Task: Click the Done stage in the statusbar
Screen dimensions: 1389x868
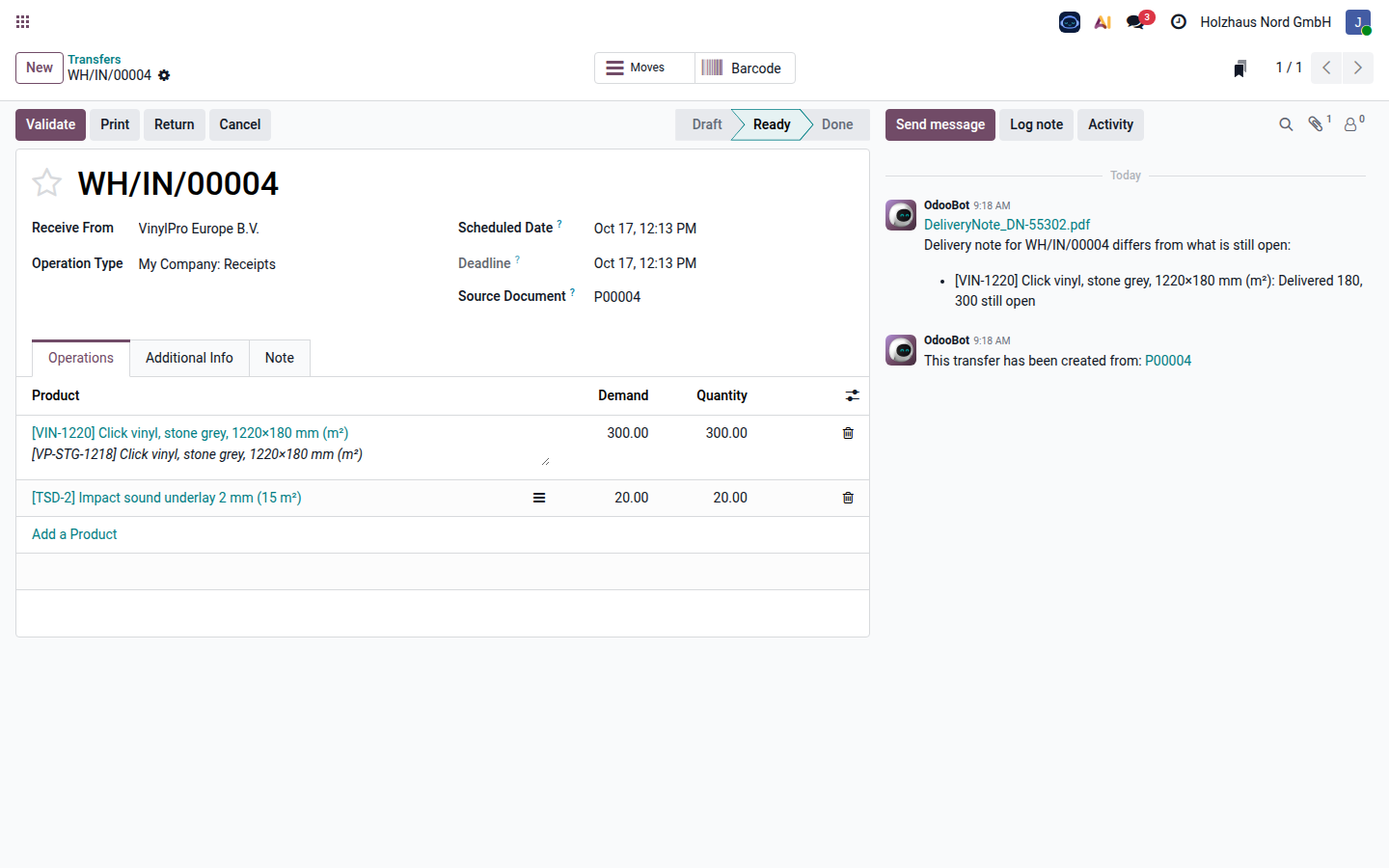Action: [837, 124]
